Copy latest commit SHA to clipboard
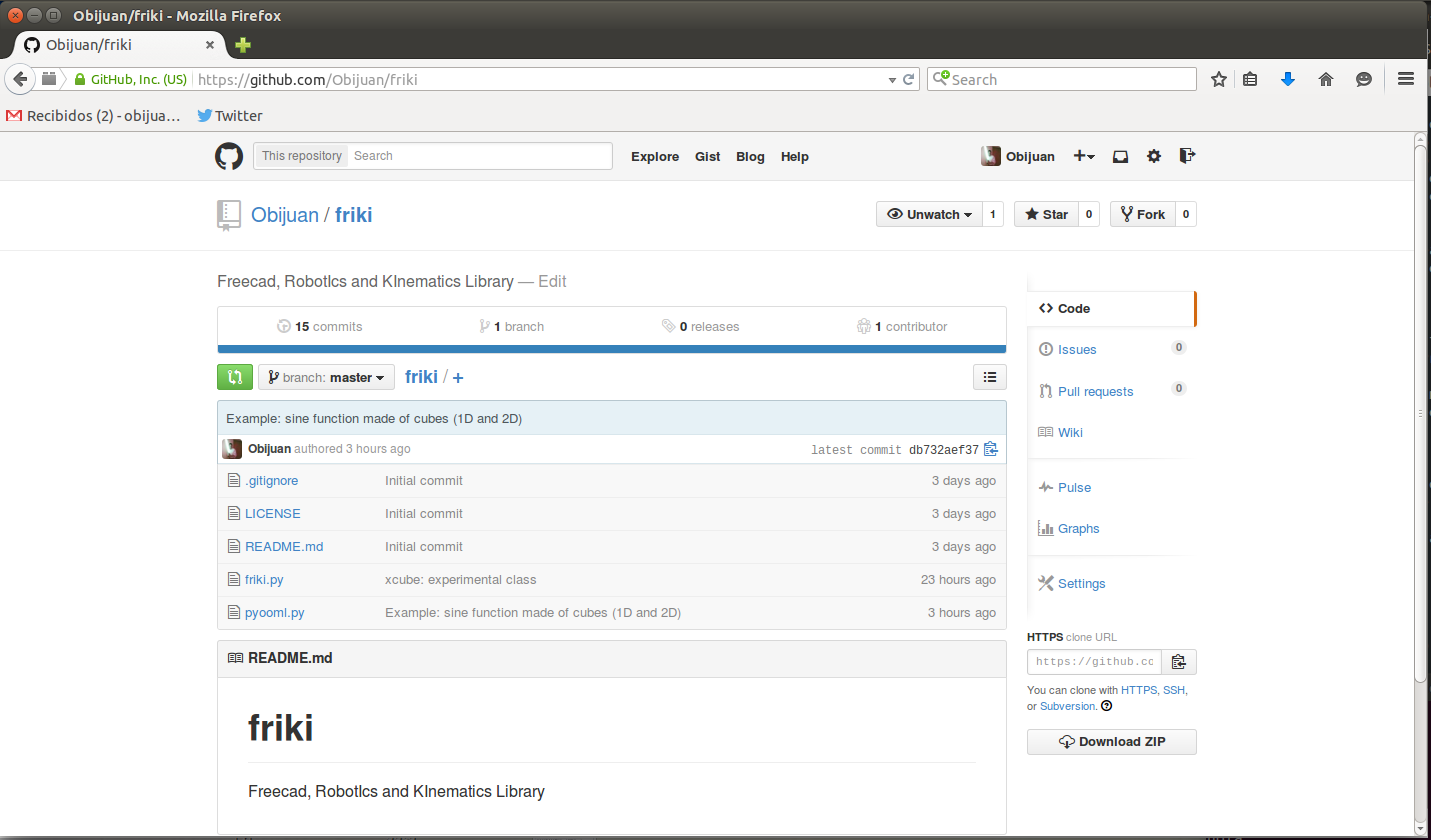This screenshot has width=1431, height=840. (991, 449)
